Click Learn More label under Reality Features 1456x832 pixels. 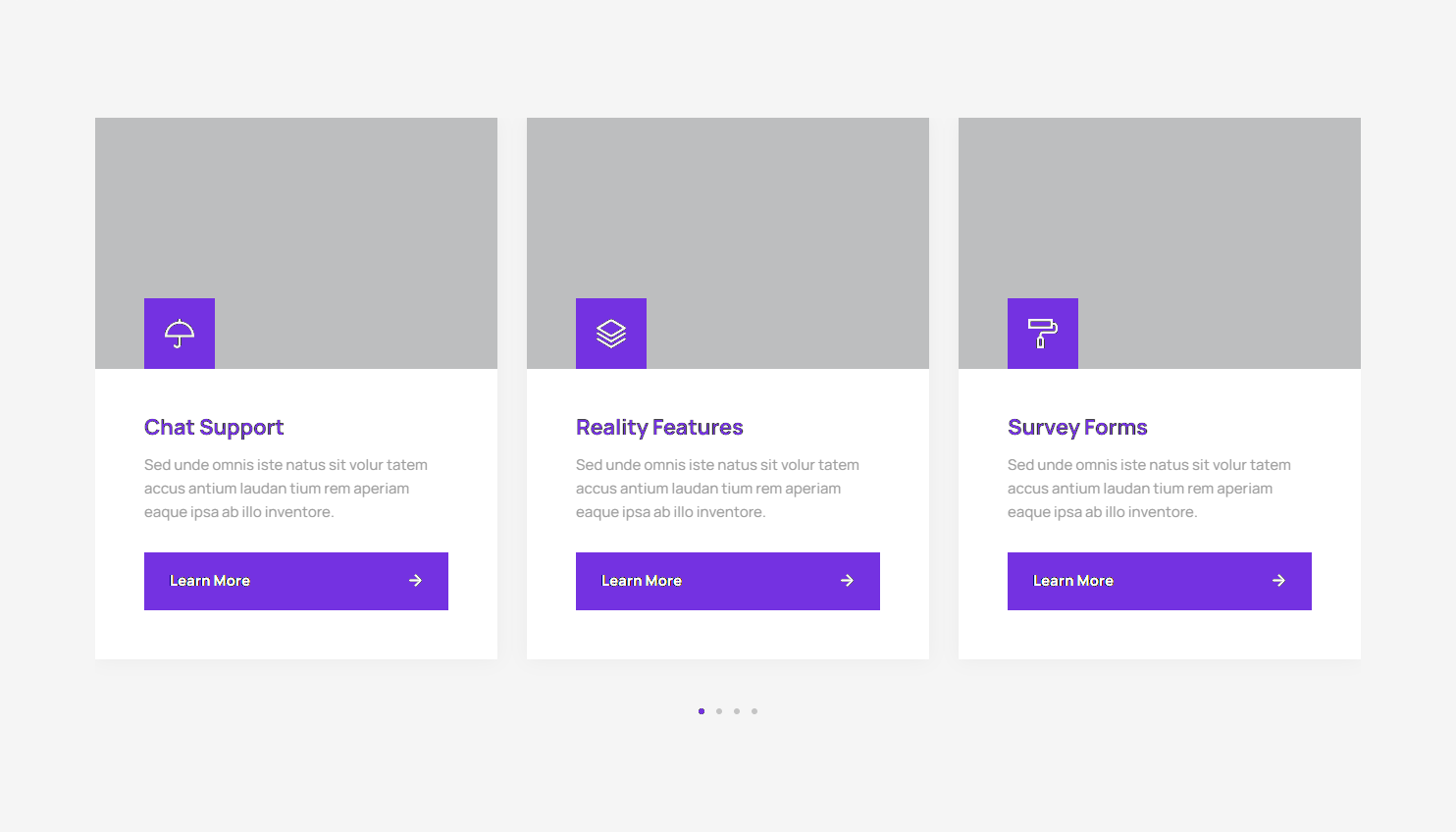coord(642,581)
